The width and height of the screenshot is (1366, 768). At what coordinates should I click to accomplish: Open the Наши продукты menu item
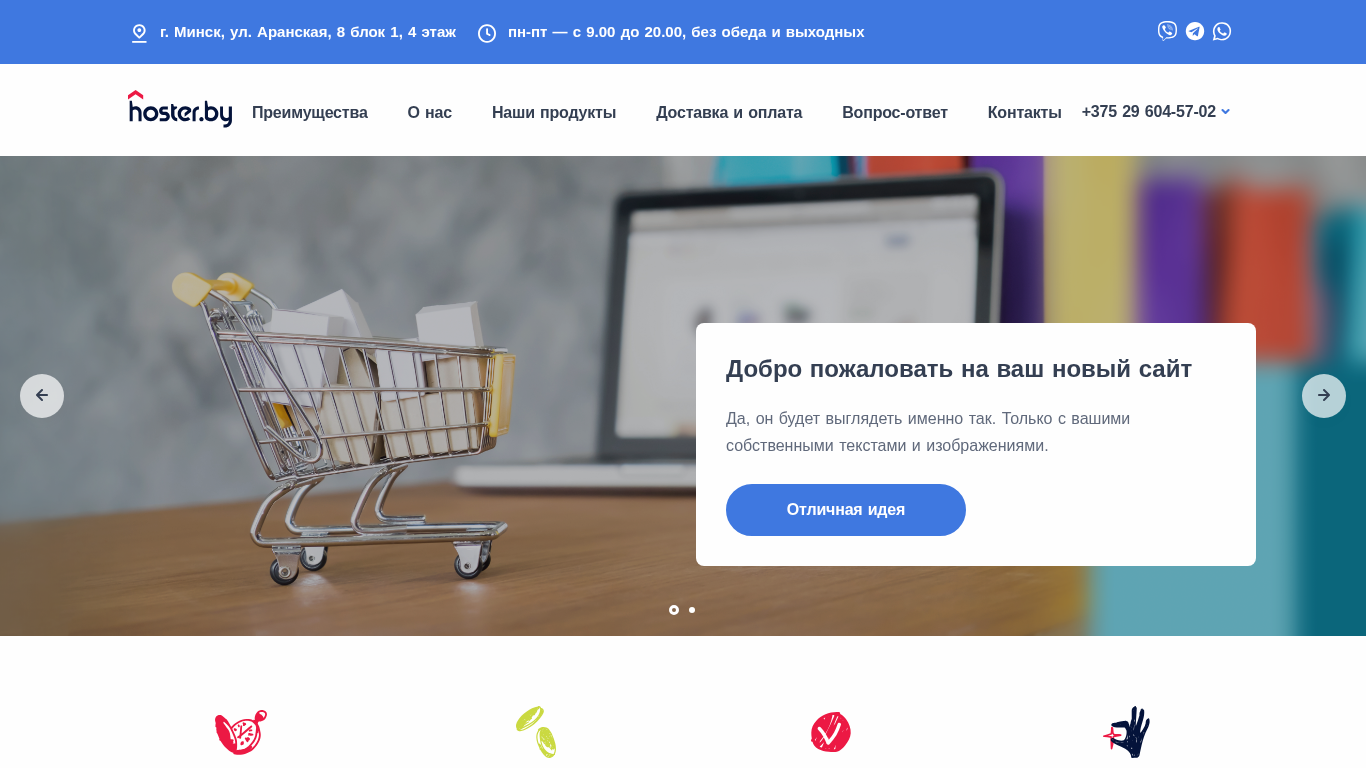click(554, 113)
